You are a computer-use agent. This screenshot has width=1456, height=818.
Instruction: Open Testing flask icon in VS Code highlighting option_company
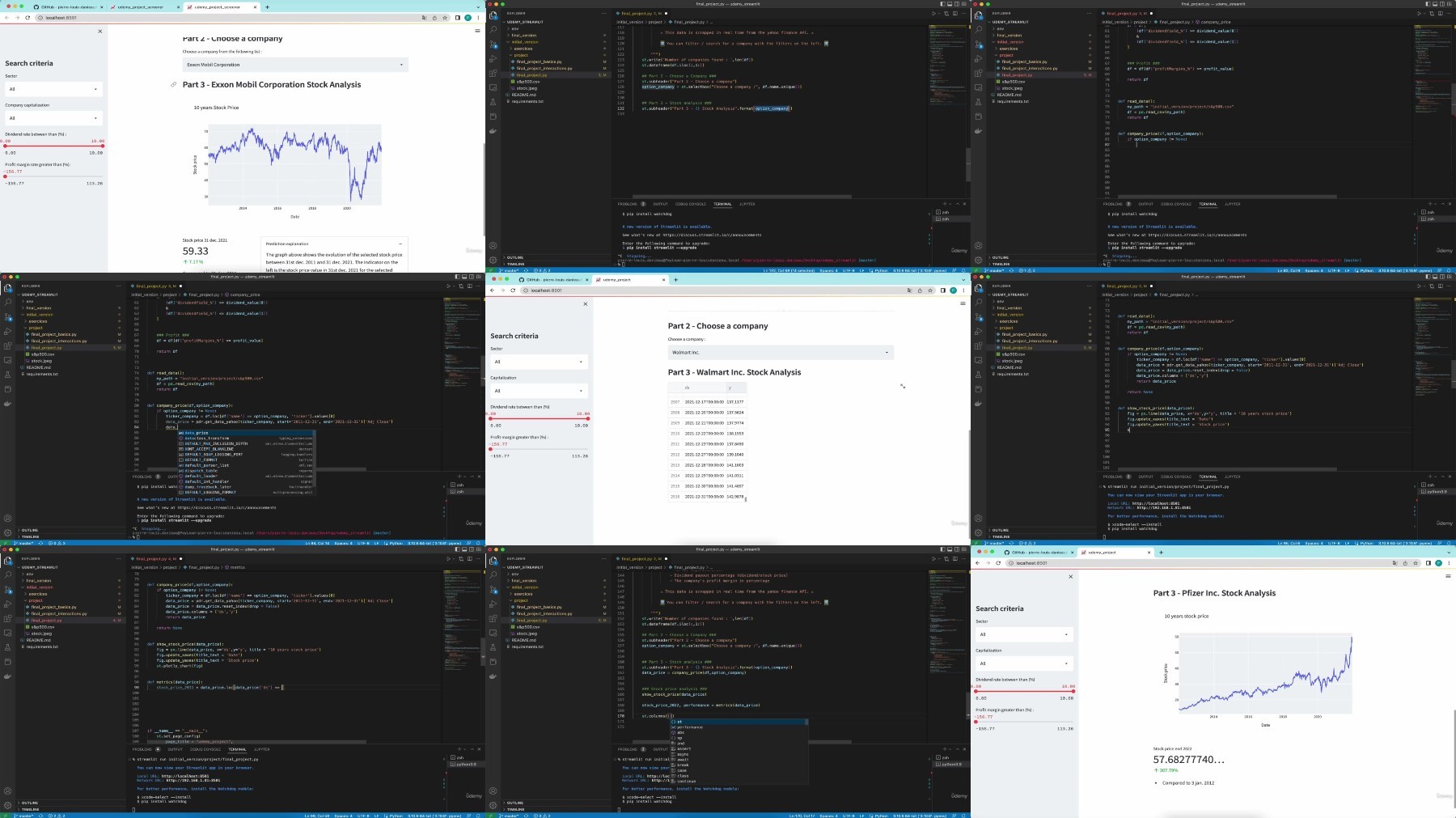(493, 102)
